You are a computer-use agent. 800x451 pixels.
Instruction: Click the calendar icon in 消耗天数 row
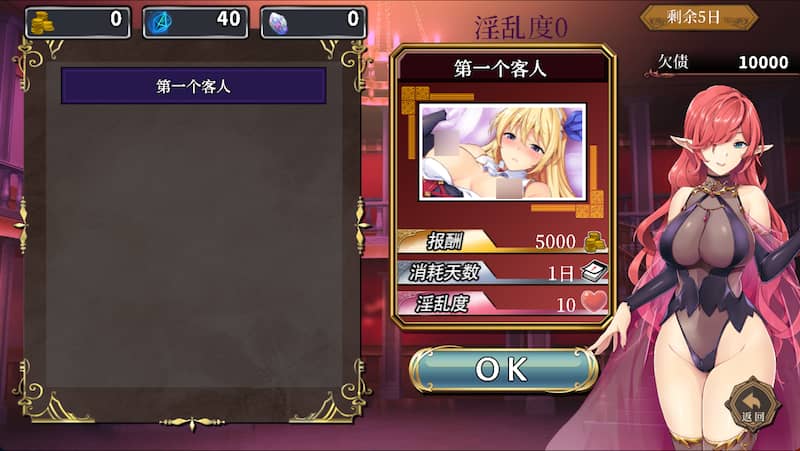pyautogui.click(x=594, y=271)
